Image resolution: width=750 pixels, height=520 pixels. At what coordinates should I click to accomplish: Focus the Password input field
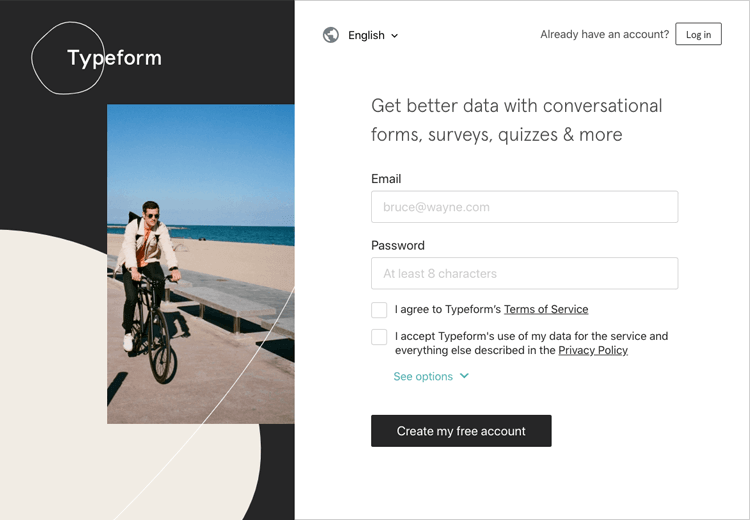tap(524, 273)
